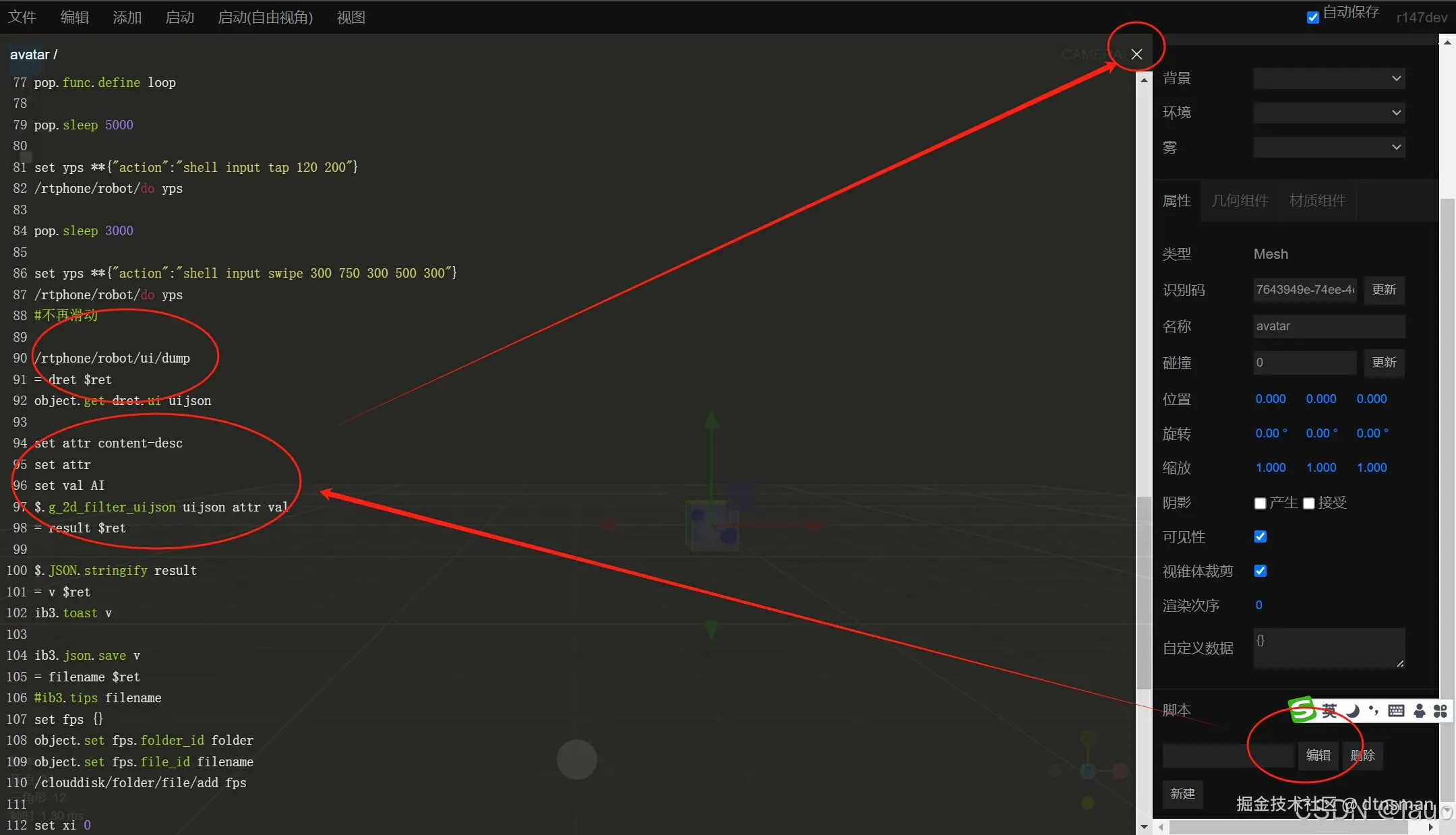Click the 新建 new script button

[x=1182, y=794]
